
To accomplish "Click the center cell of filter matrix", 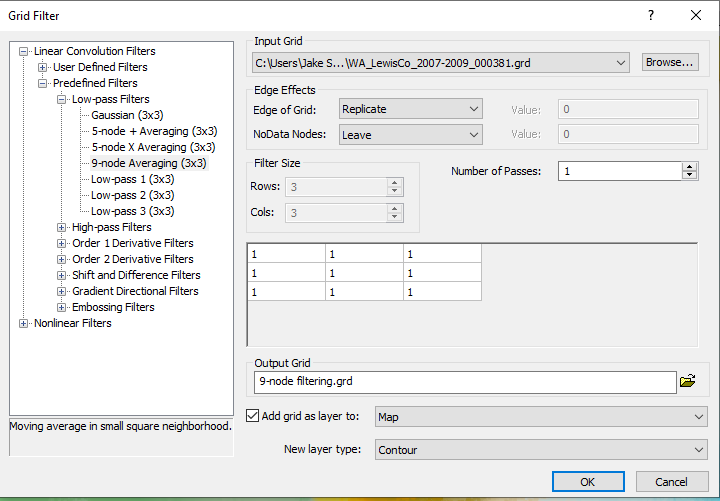I will pyautogui.click(x=364, y=272).
